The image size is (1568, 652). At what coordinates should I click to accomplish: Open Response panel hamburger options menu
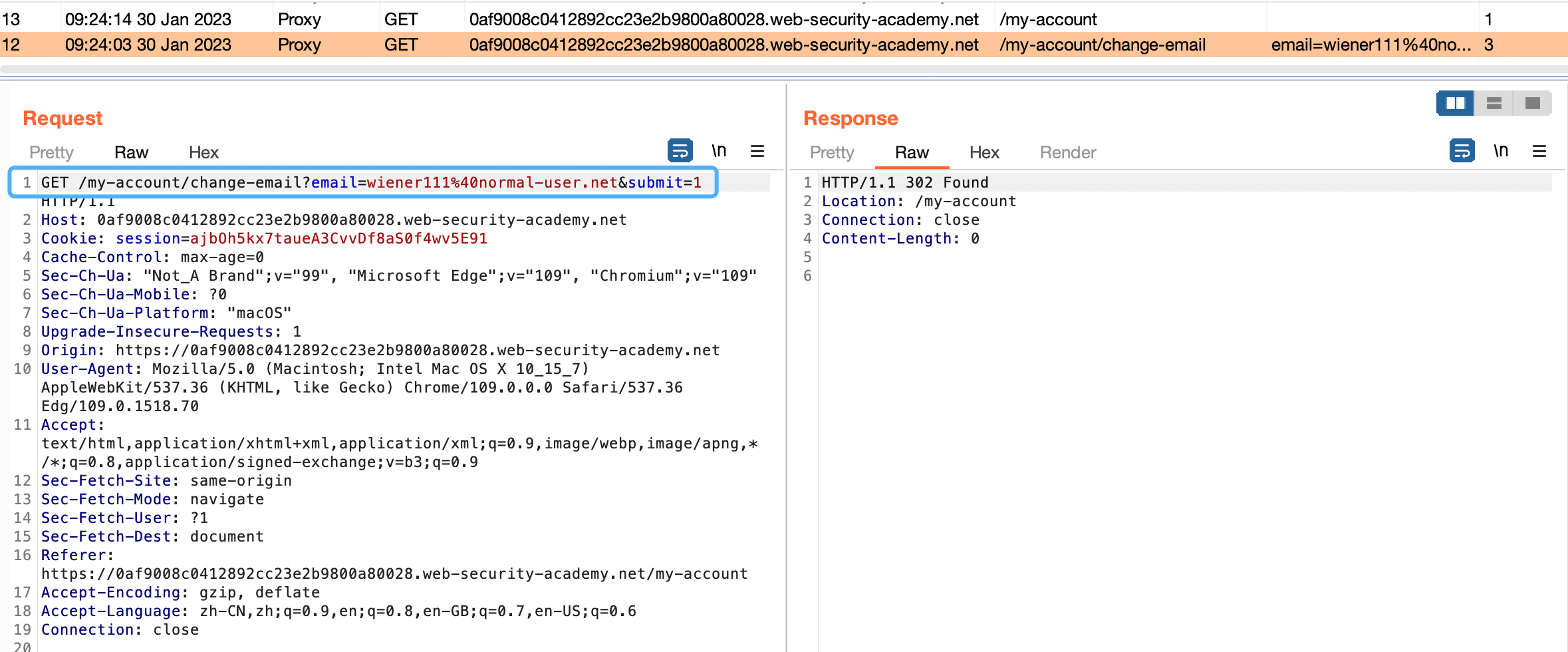[x=1539, y=151]
